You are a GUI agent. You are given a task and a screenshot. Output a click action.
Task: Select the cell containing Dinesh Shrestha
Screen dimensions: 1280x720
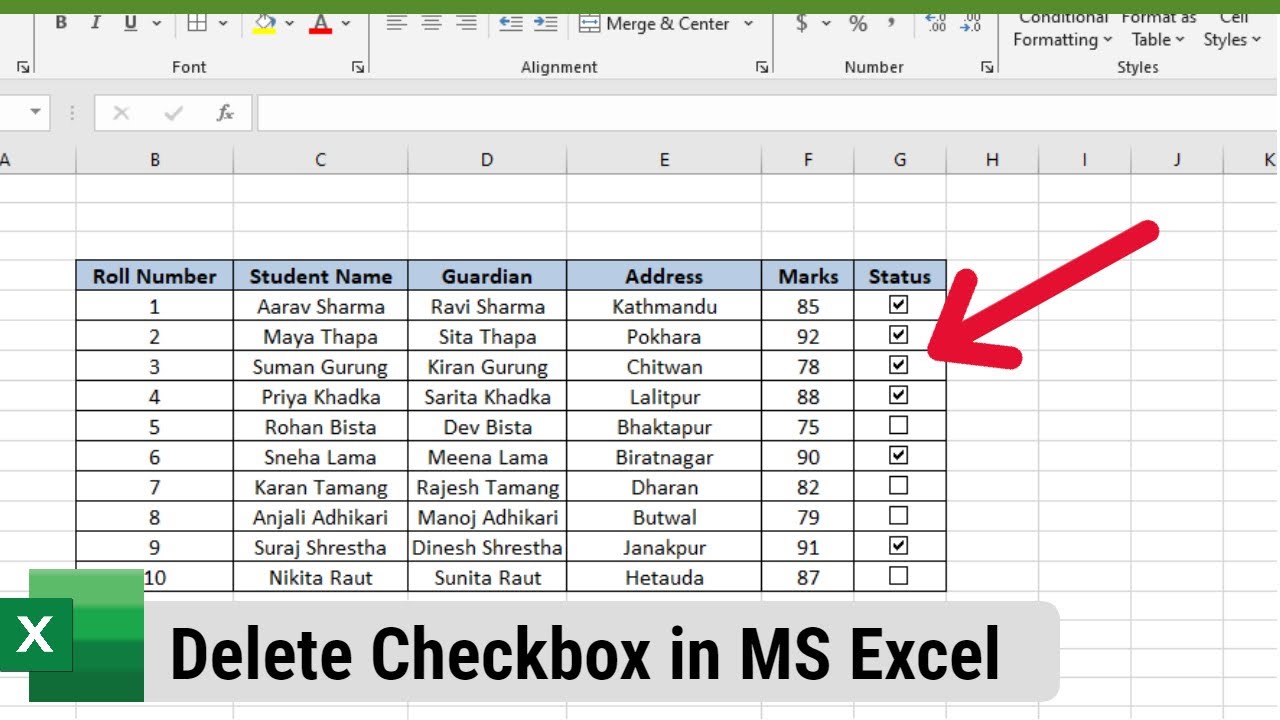pos(487,547)
